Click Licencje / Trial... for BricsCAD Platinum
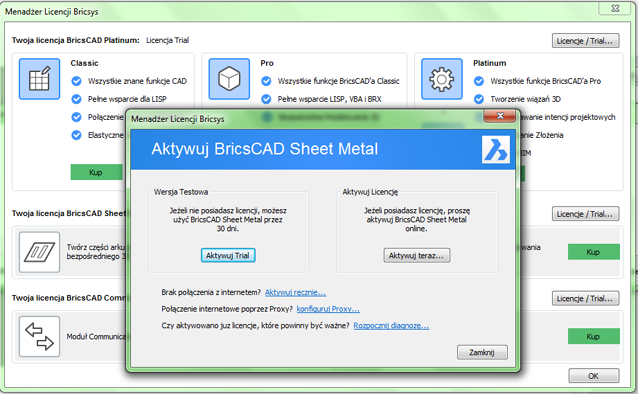The image size is (638, 394). tap(586, 41)
